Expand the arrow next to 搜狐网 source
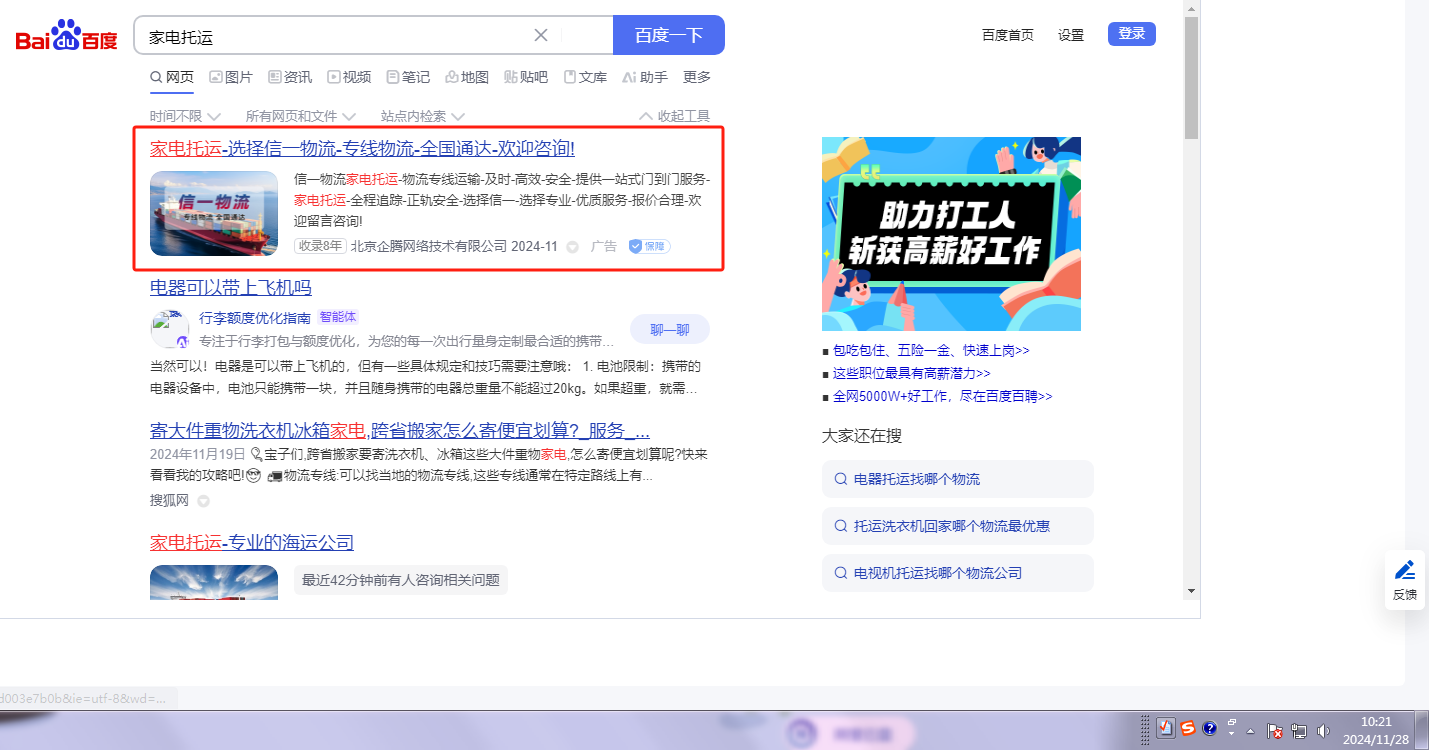 coord(203,501)
